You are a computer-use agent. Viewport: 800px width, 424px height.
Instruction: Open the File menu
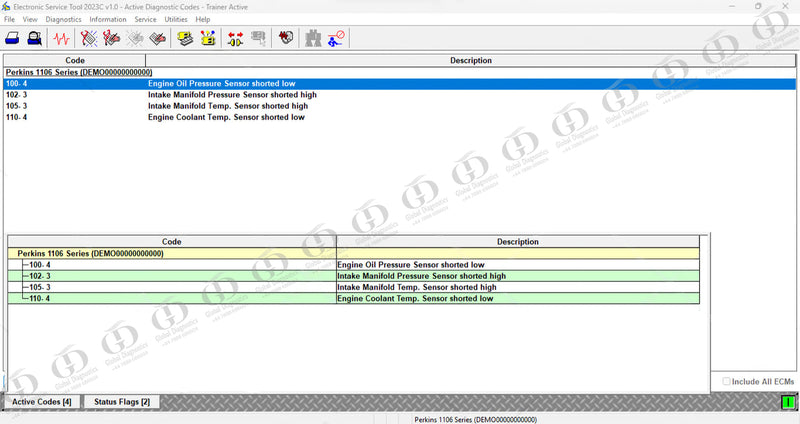(x=9, y=19)
